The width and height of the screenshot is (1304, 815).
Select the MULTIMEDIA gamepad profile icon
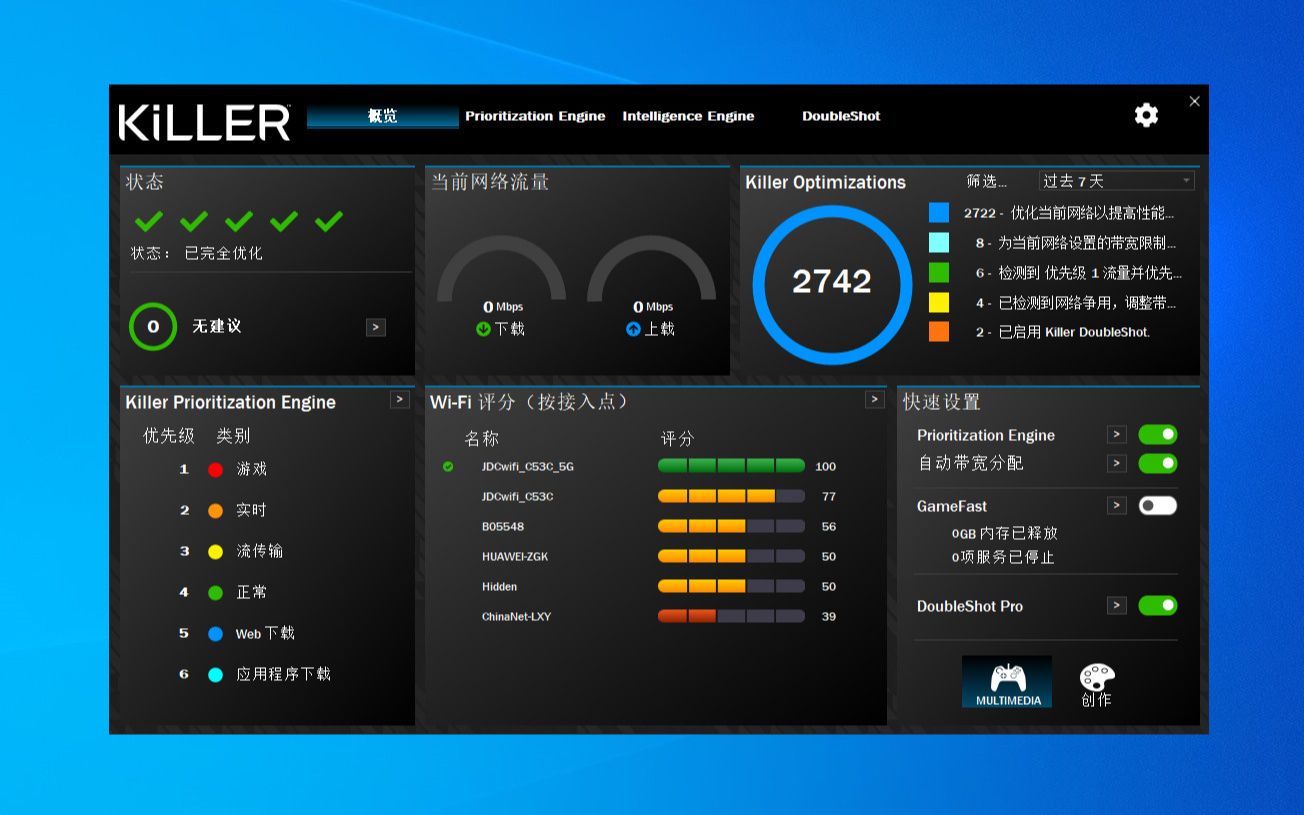tap(1007, 681)
